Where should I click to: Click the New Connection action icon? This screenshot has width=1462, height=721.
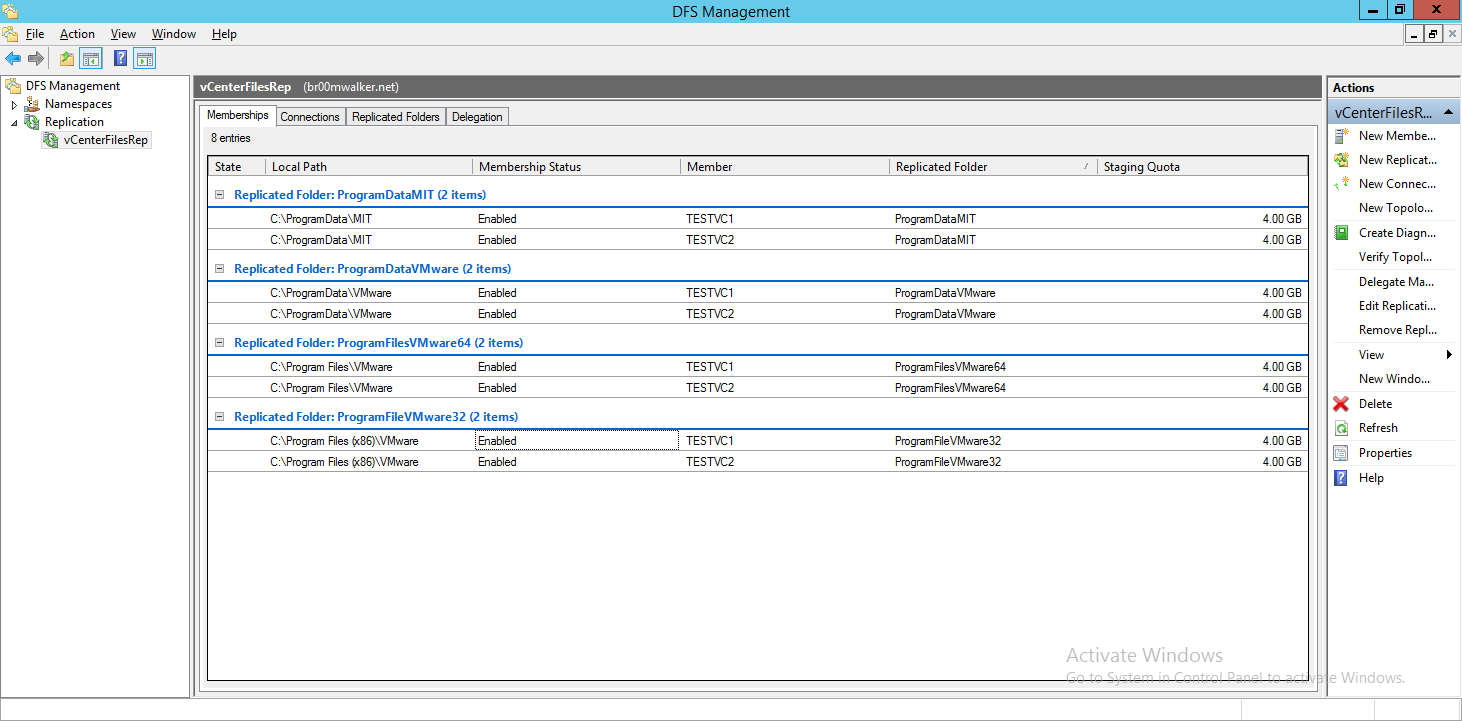pyautogui.click(x=1341, y=184)
